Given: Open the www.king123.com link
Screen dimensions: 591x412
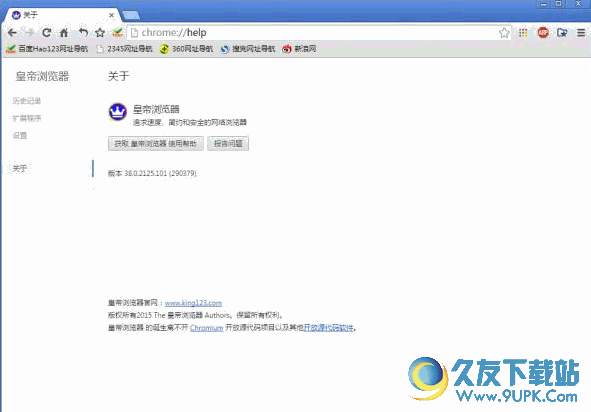Looking at the screenshot, I should click(193, 303).
